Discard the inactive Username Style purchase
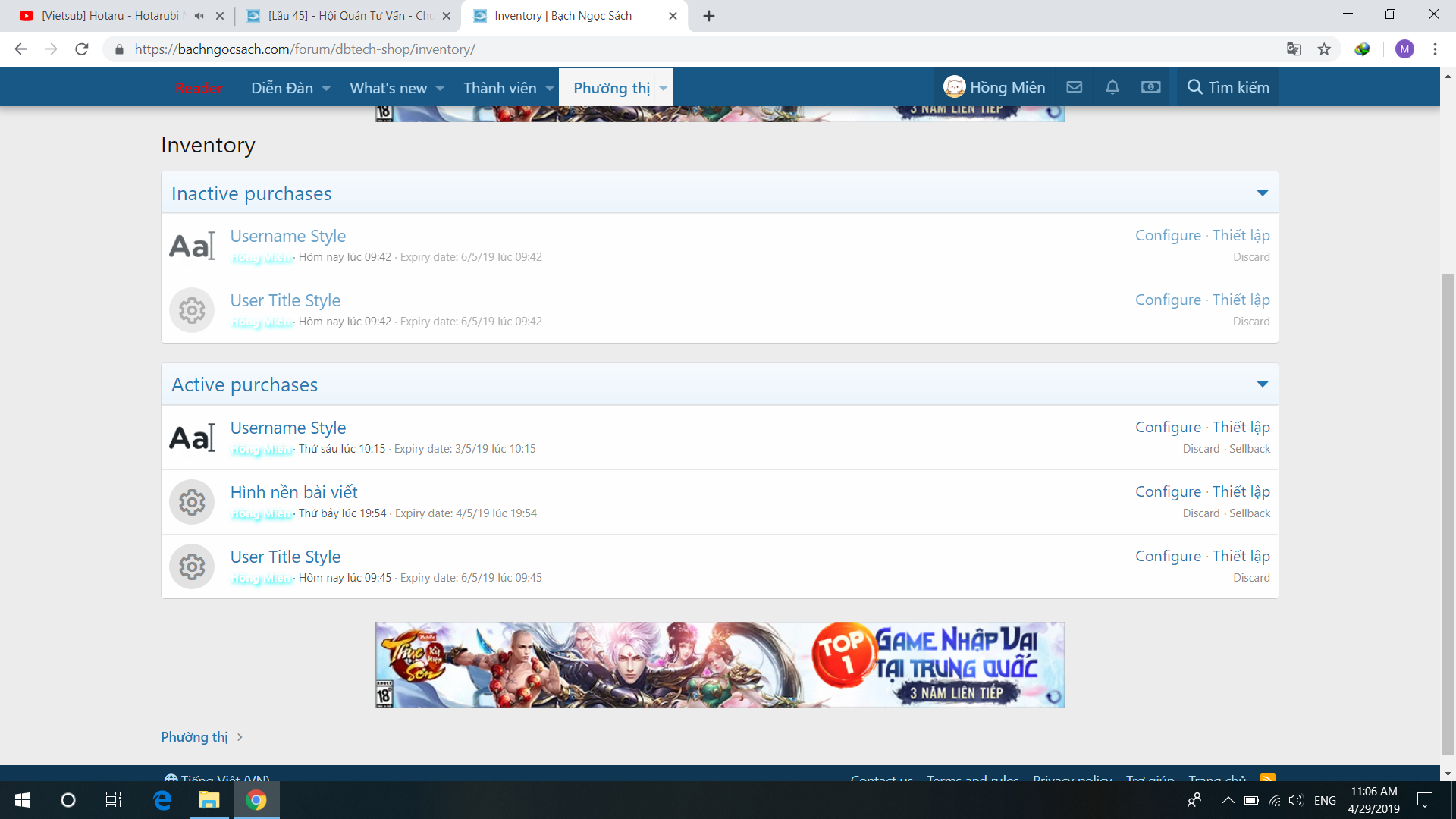Image resolution: width=1456 pixels, height=819 pixels. pos(1250,257)
